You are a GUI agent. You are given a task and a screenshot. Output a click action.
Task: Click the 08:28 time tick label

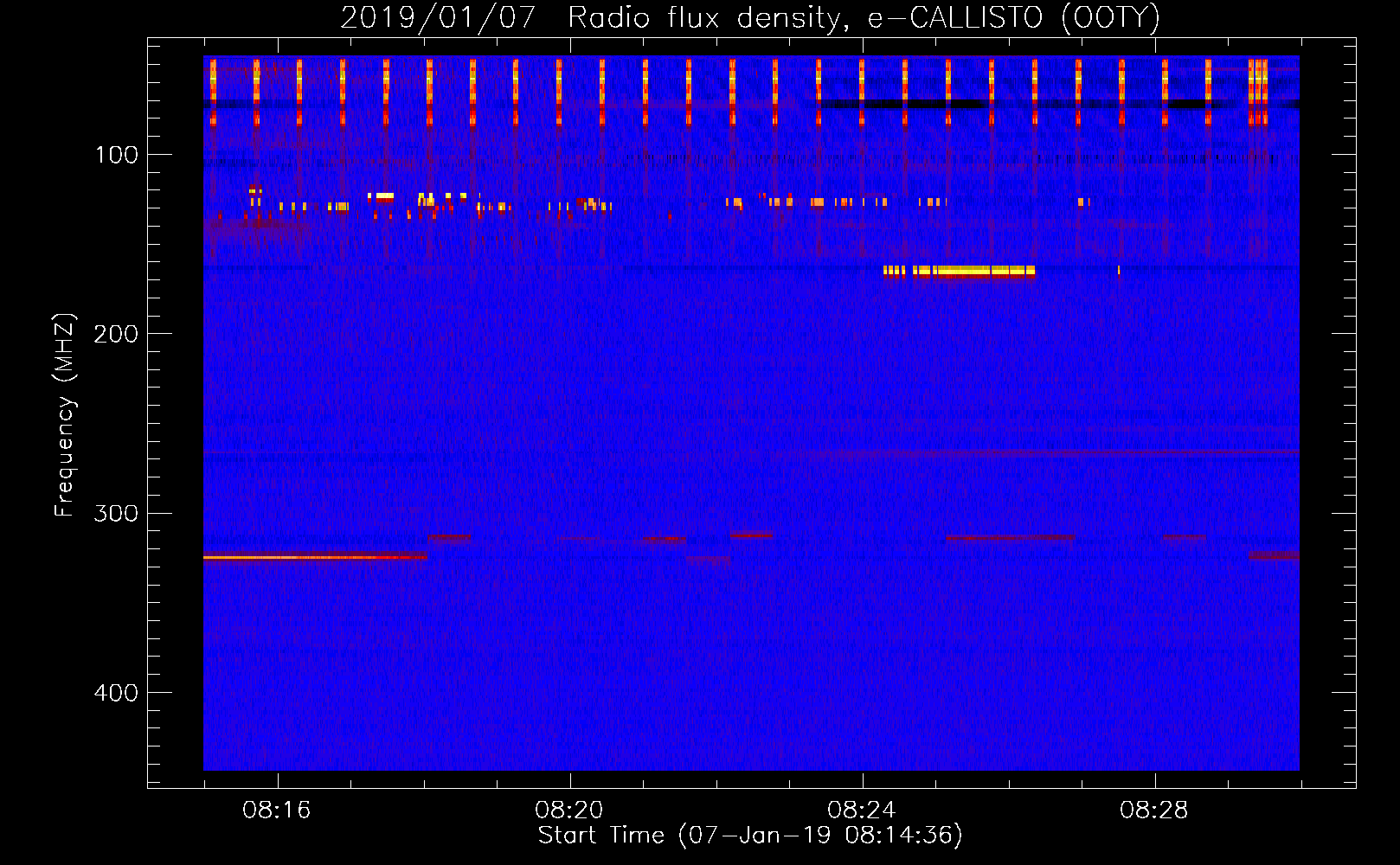coord(1154,811)
